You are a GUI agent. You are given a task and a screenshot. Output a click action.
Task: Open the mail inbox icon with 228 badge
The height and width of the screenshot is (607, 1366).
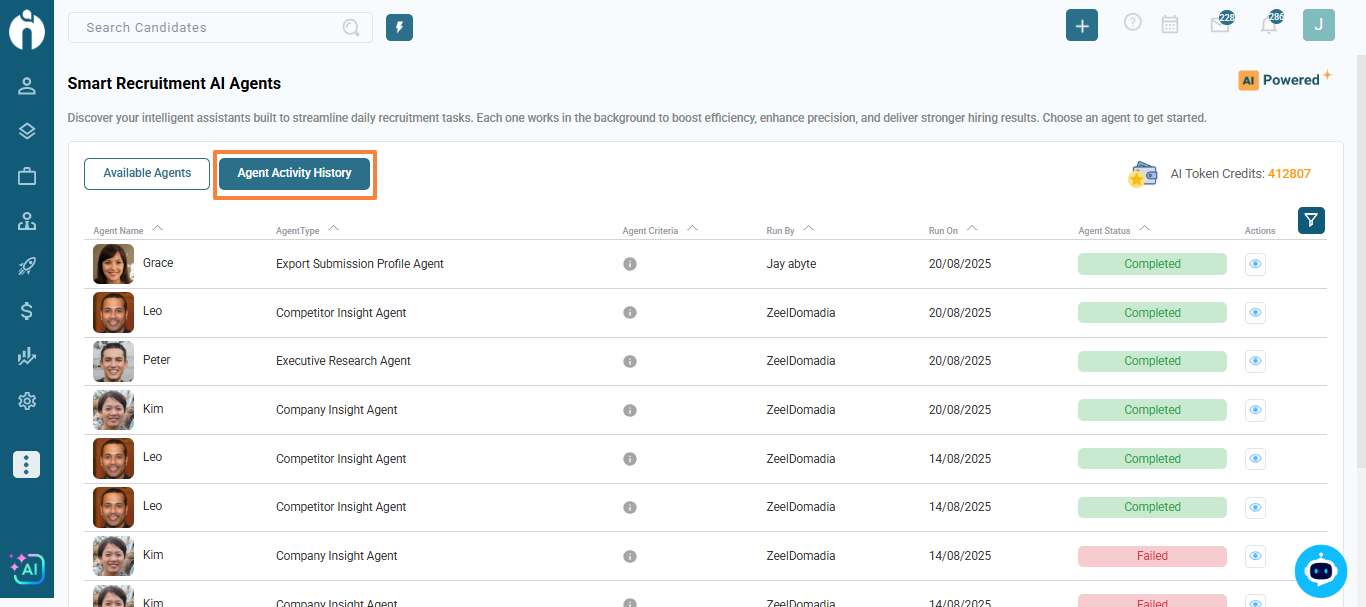click(x=1221, y=23)
